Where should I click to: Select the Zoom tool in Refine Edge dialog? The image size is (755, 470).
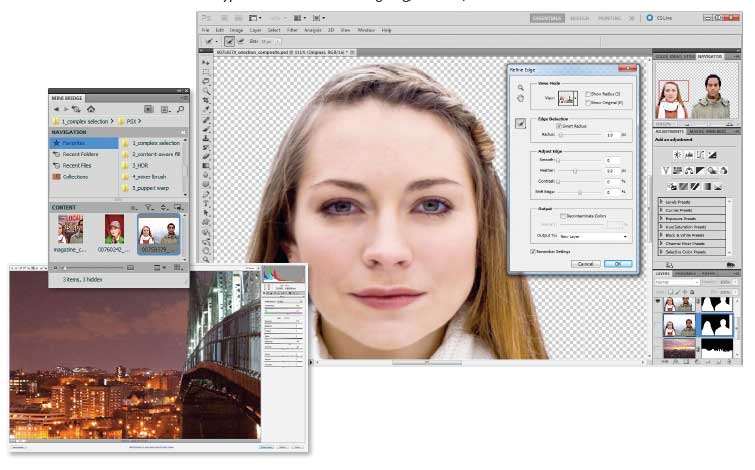click(521, 88)
